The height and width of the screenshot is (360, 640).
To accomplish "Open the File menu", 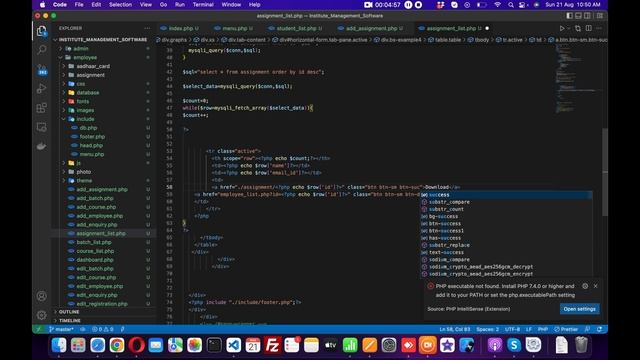I will click(79, 5).
